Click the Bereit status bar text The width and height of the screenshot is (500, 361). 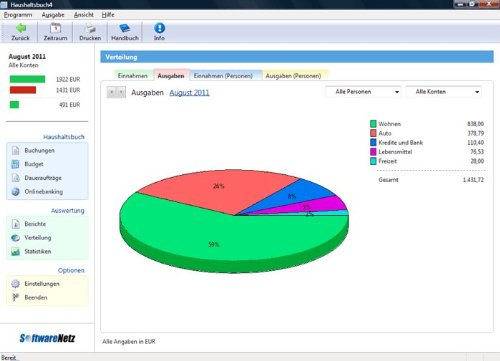coord(8,357)
